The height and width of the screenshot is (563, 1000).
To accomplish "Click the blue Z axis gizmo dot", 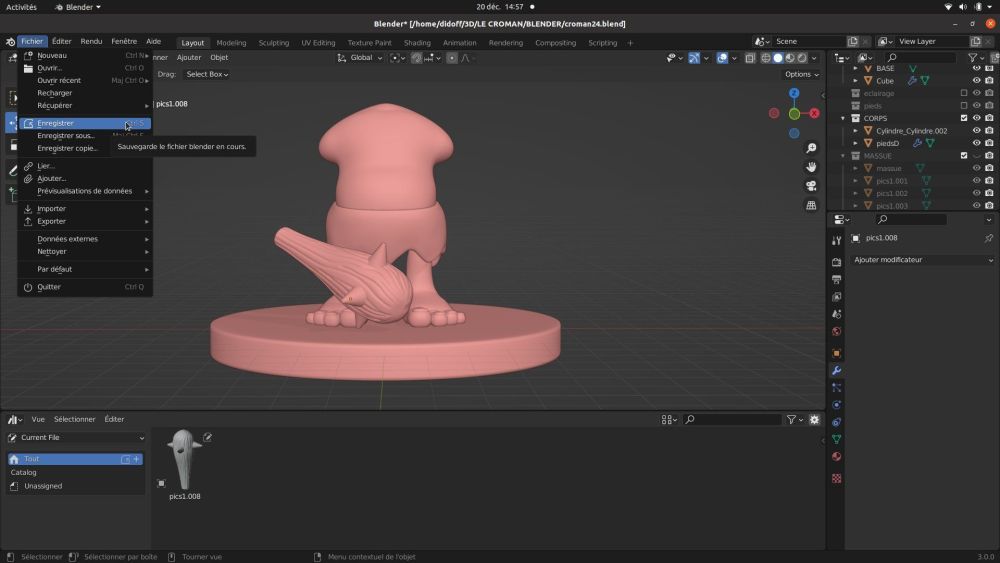I will [794, 93].
